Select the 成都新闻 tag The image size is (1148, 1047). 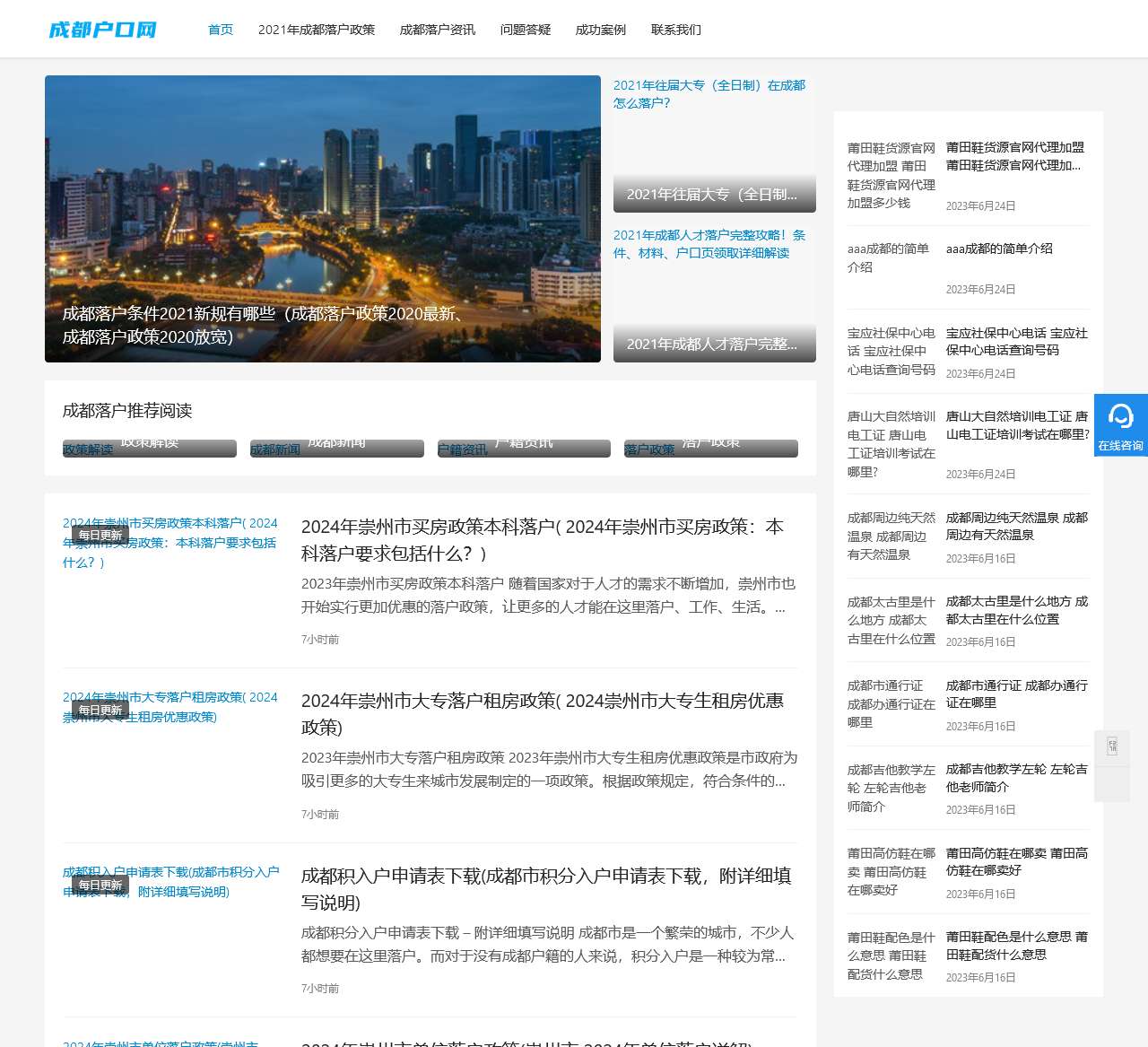[274, 448]
